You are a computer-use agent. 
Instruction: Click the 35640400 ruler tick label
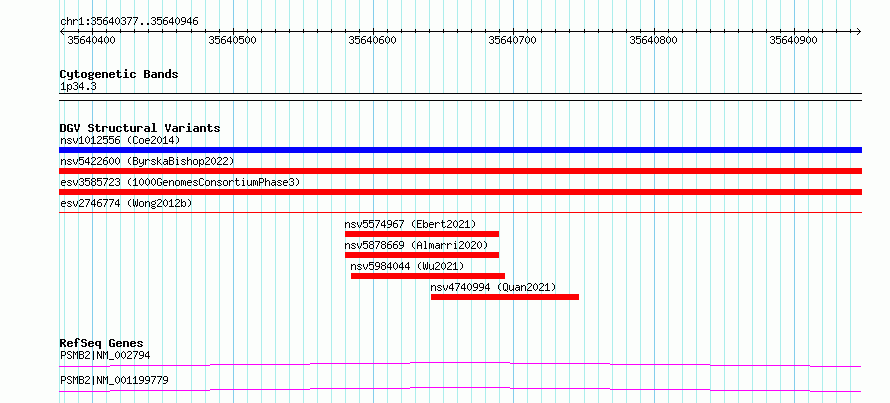click(x=91, y=40)
